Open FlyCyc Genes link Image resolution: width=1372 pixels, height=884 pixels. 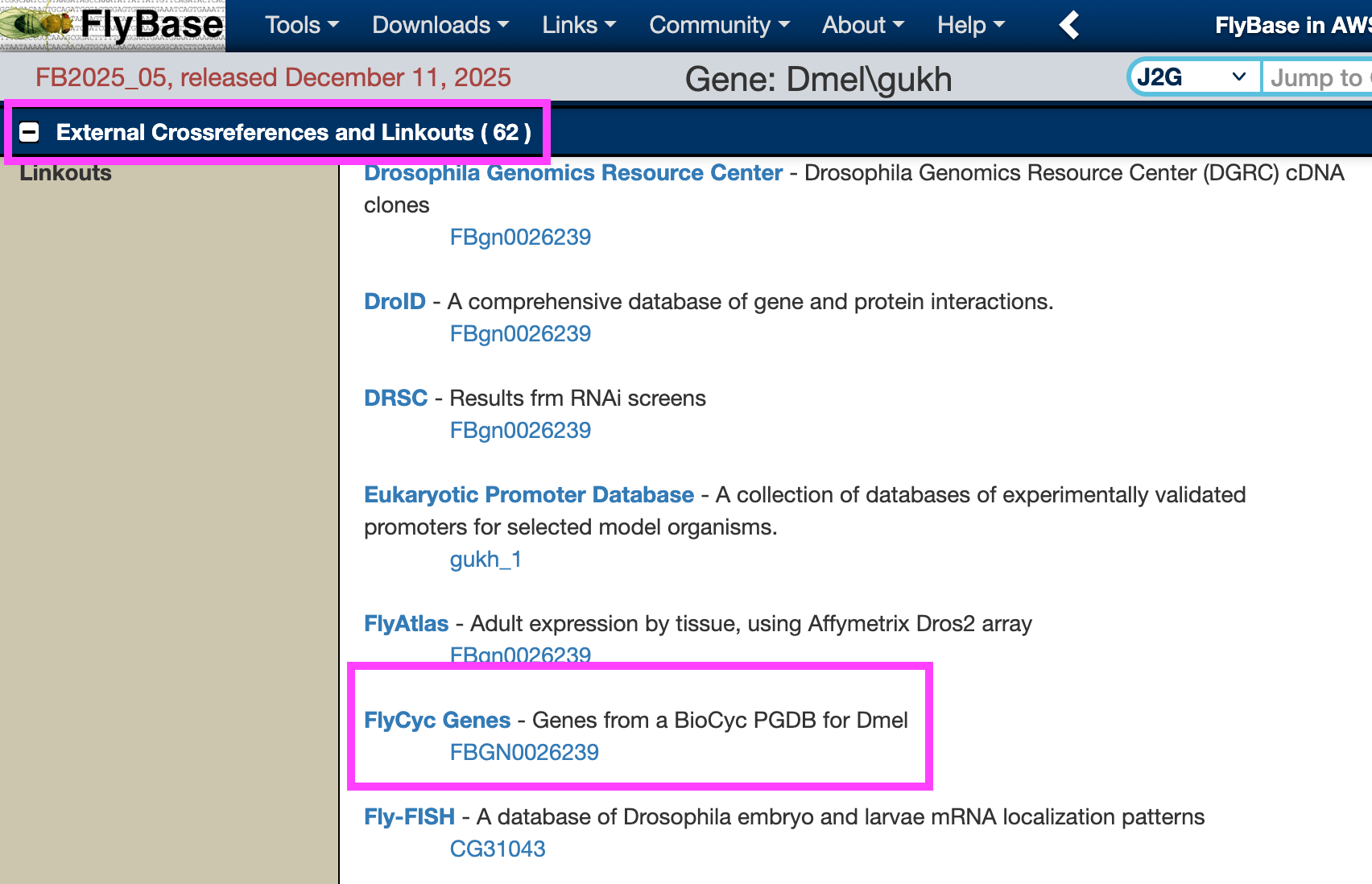pyautogui.click(x=437, y=721)
